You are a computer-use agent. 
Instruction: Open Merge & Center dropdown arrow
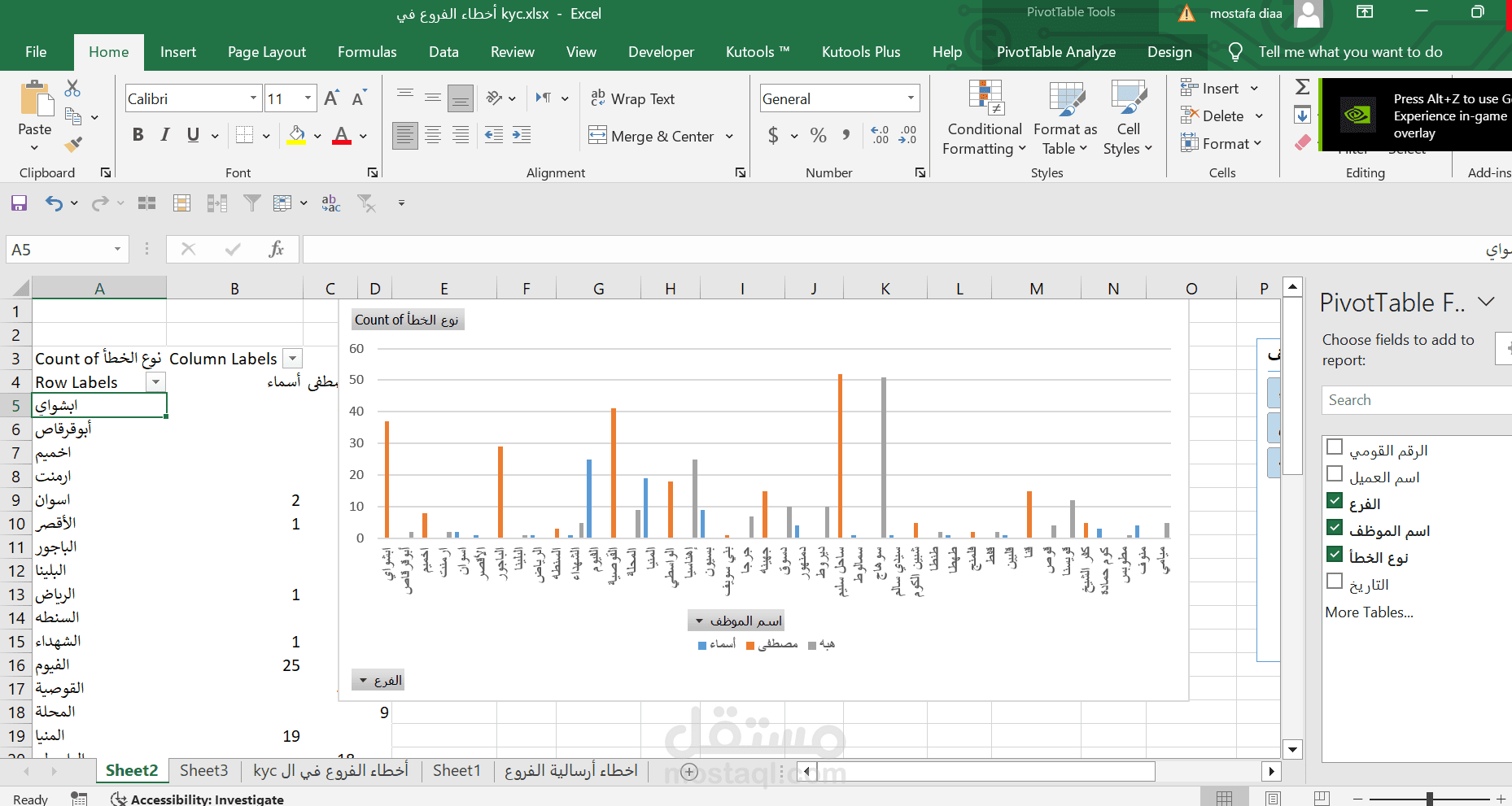pyautogui.click(x=729, y=136)
